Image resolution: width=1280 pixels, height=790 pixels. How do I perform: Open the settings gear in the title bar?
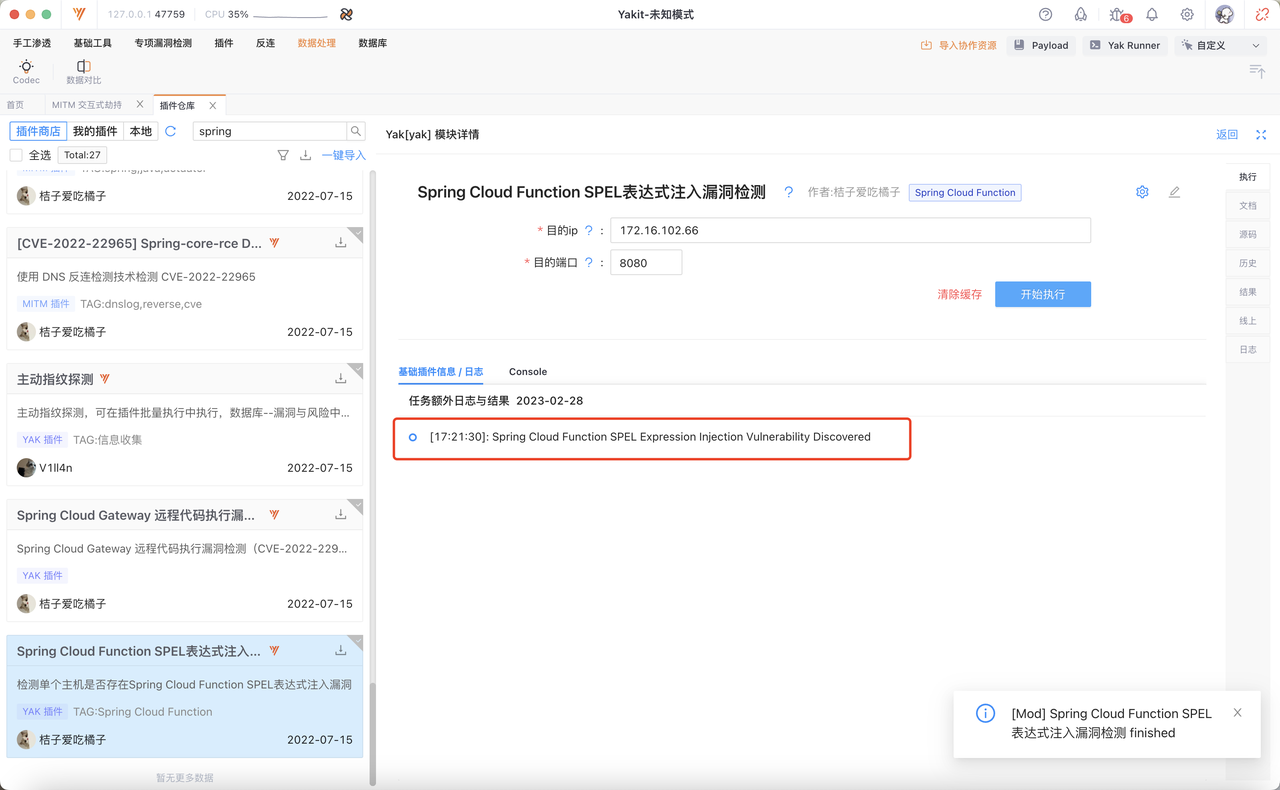(x=1187, y=15)
